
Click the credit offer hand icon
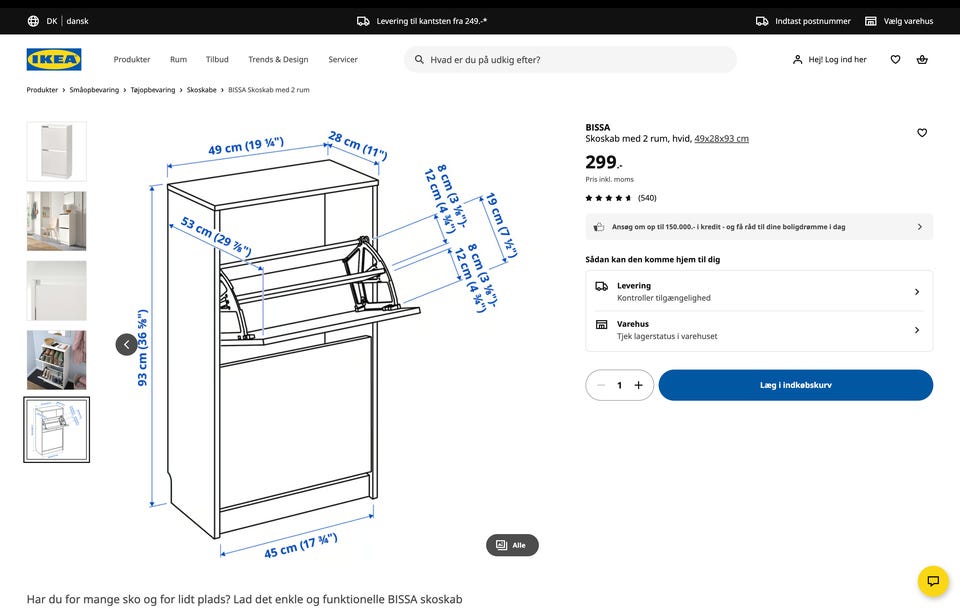click(x=599, y=227)
